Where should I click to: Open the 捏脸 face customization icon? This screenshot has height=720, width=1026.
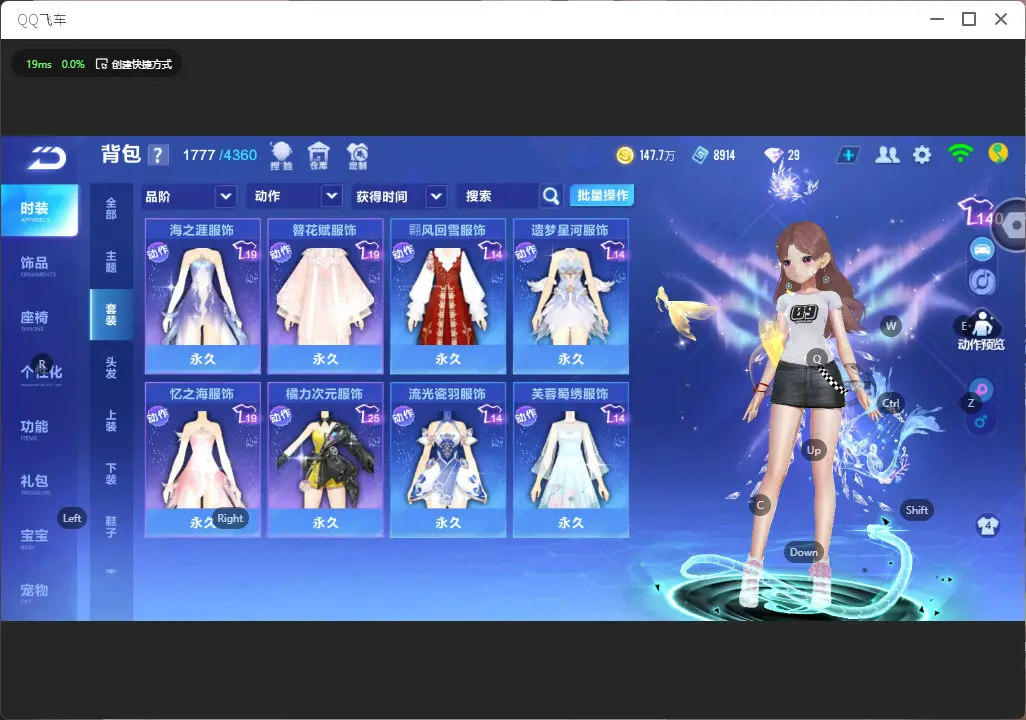click(281, 156)
